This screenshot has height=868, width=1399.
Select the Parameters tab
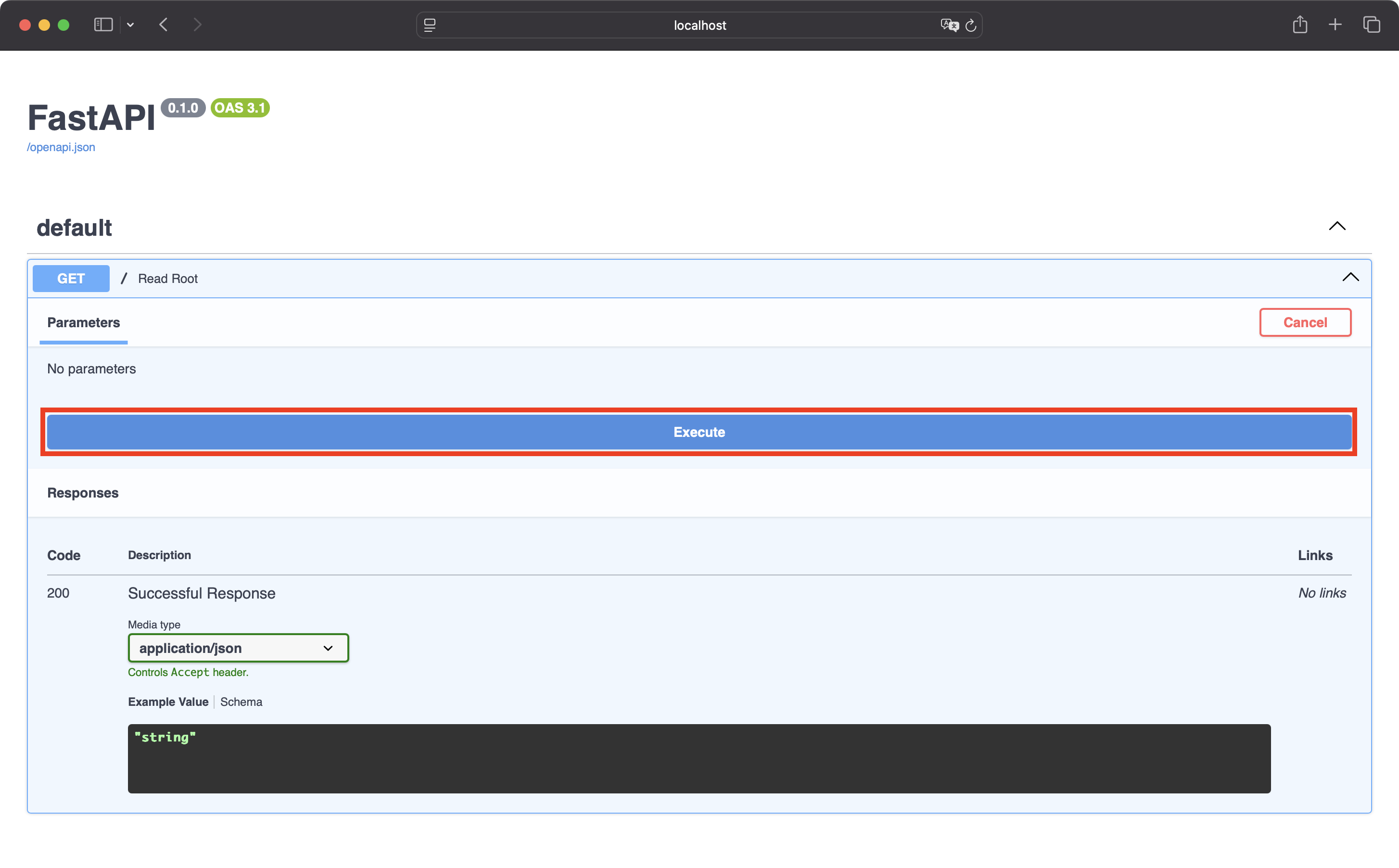[x=83, y=323]
